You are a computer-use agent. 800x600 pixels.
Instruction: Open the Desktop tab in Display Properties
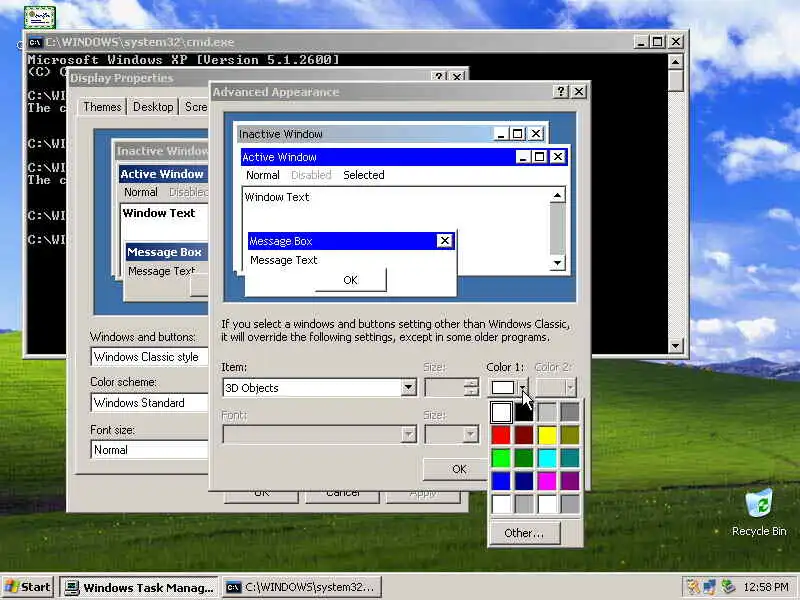153,107
